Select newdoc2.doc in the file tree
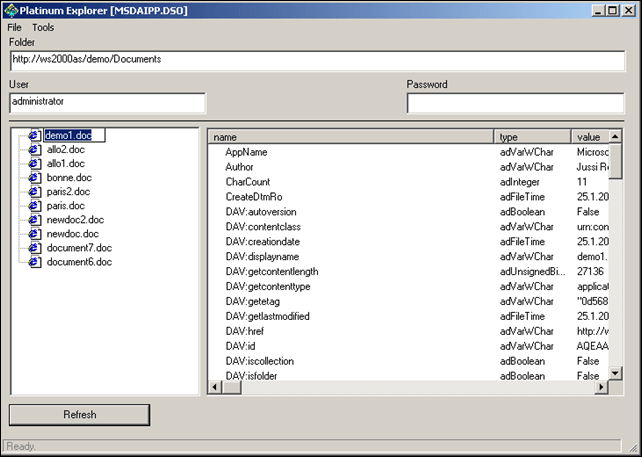This screenshot has width=642, height=457. pos(75,219)
